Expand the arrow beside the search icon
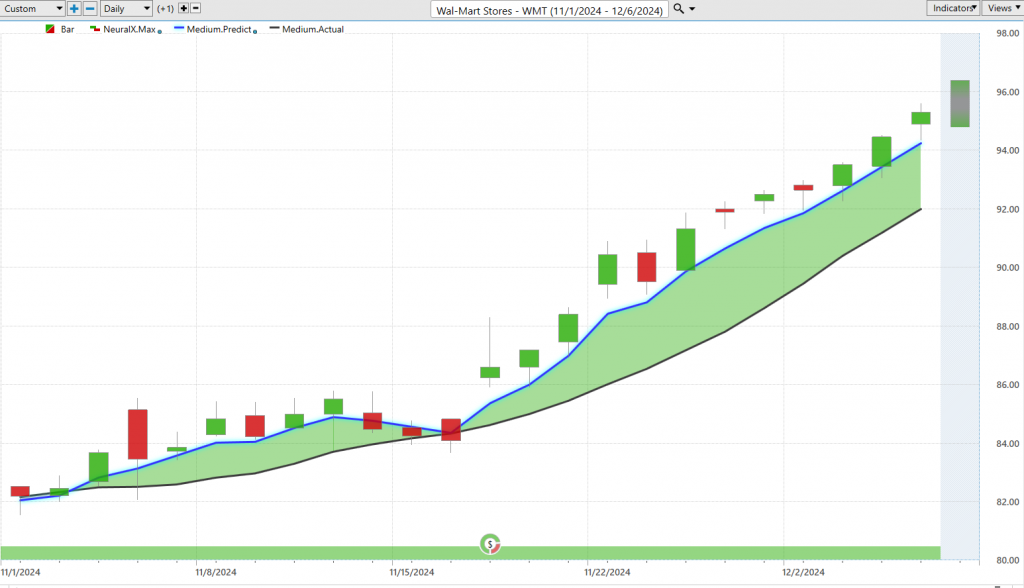This screenshot has height=588, width=1024. coord(693,9)
